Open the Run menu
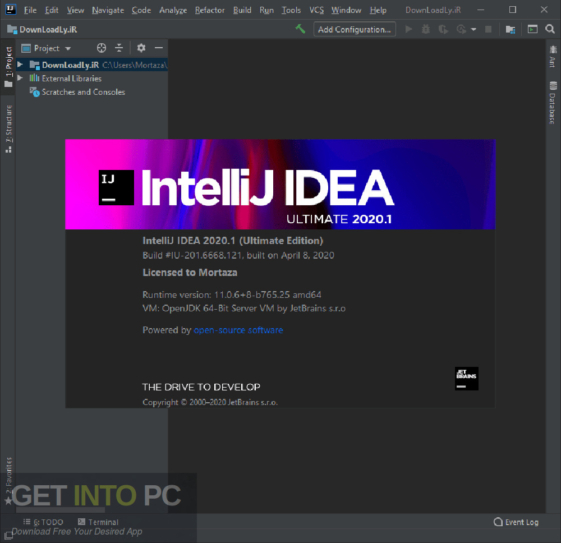The width and height of the screenshot is (561, 543). click(267, 10)
